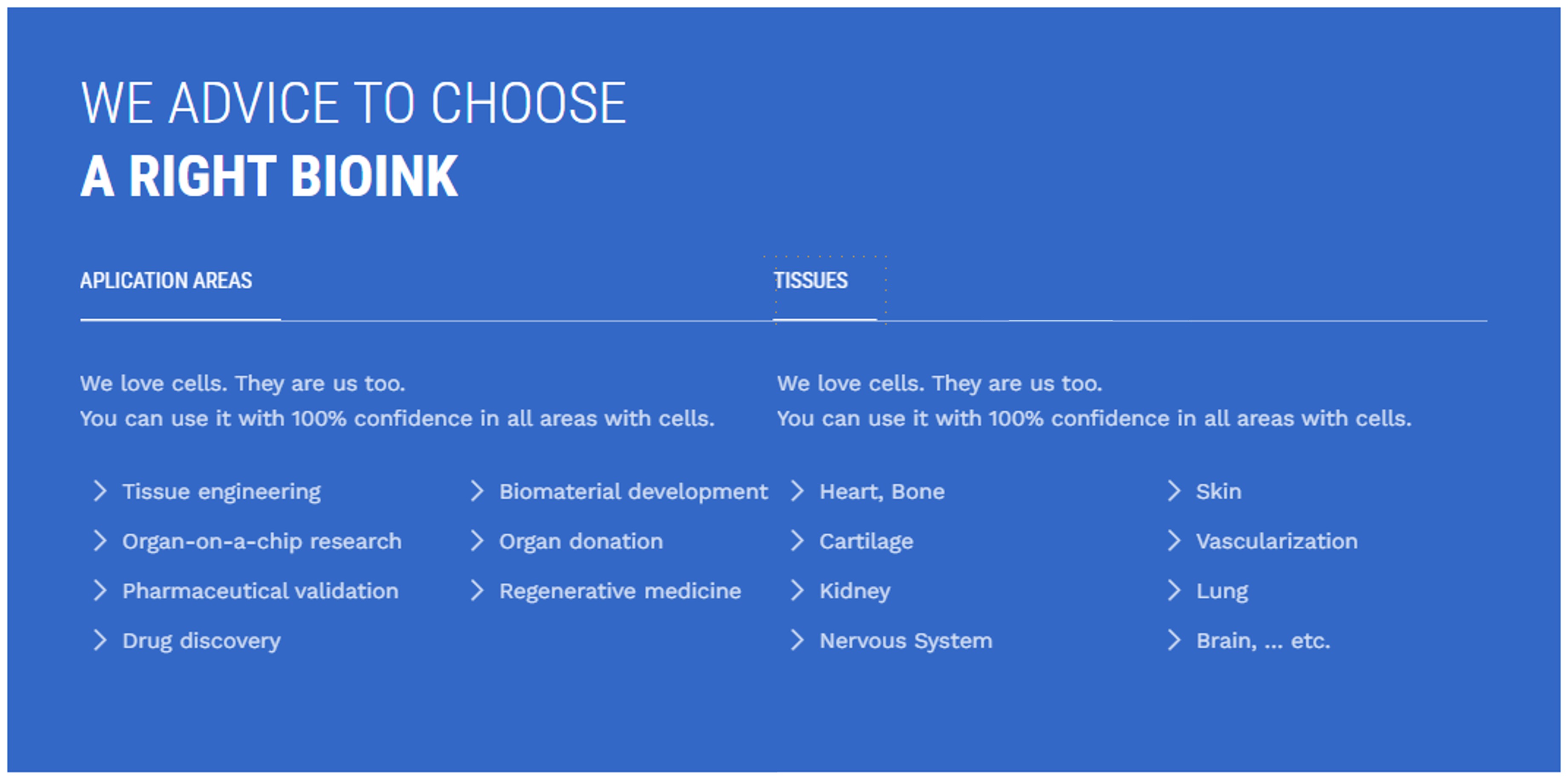The width and height of the screenshot is (1568, 784).
Task: Click chevron icon next to Regenerative medicine
Action: [477, 590]
